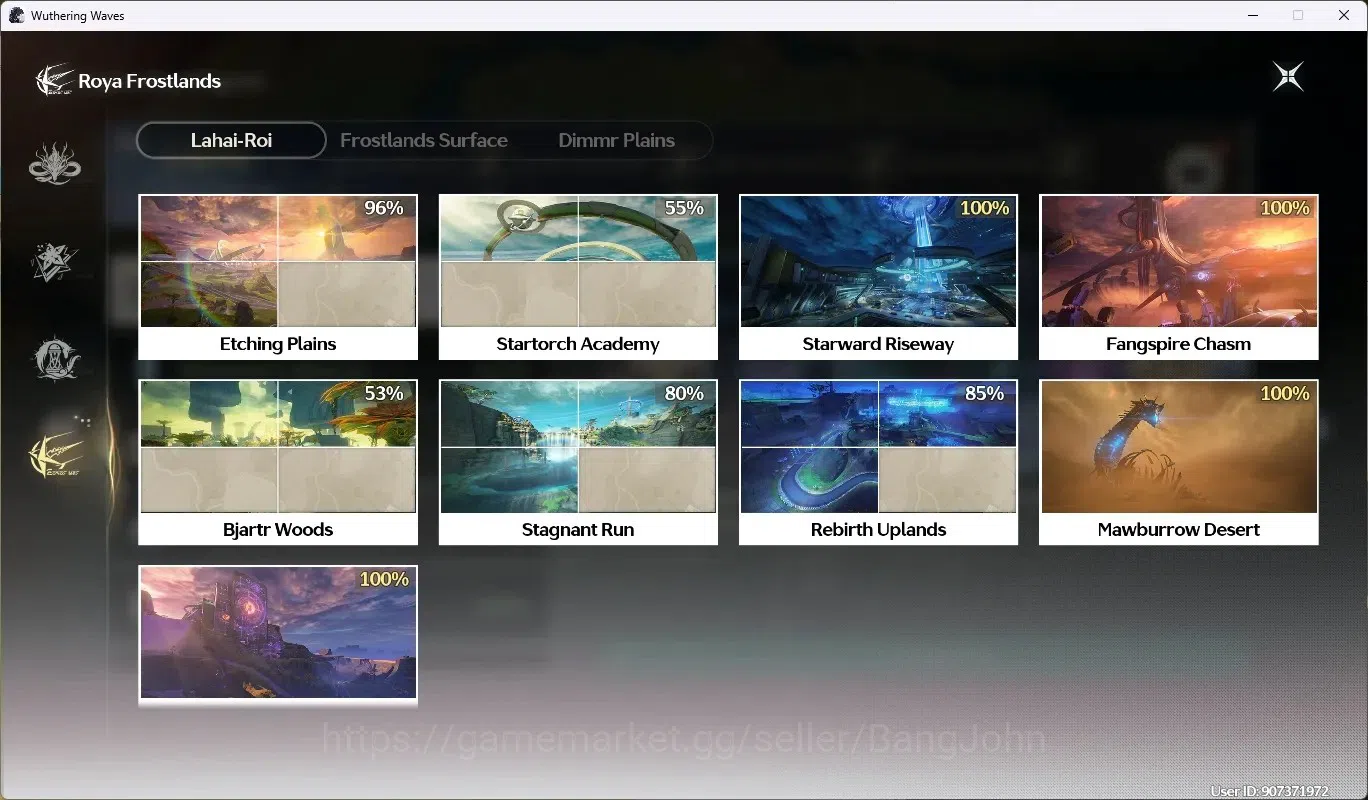Click the 100% progress value on Fangspire Chasm
This screenshot has height=800, width=1368.
1285,208
